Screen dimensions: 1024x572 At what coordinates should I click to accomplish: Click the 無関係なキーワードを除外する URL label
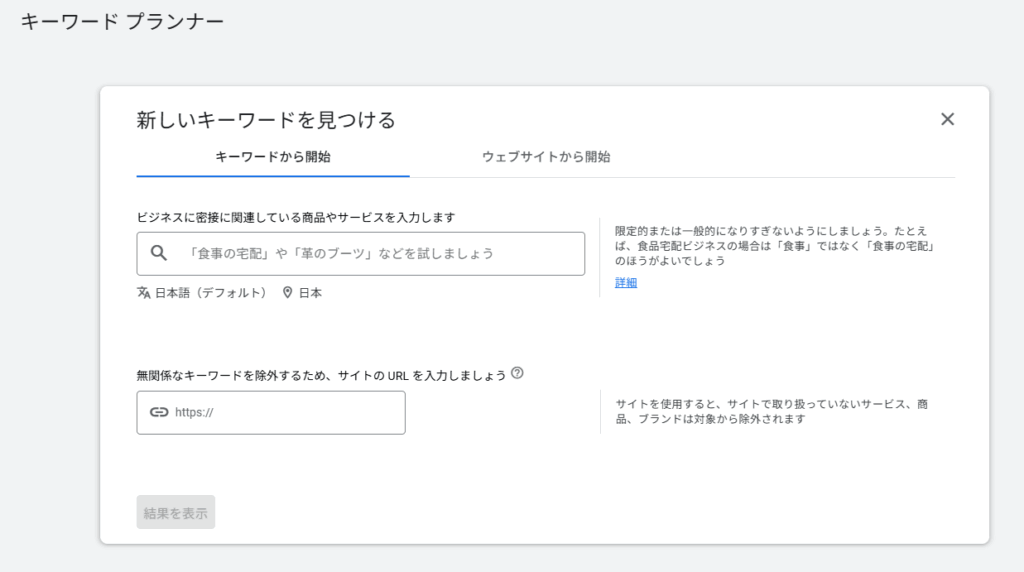[x=321, y=375]
